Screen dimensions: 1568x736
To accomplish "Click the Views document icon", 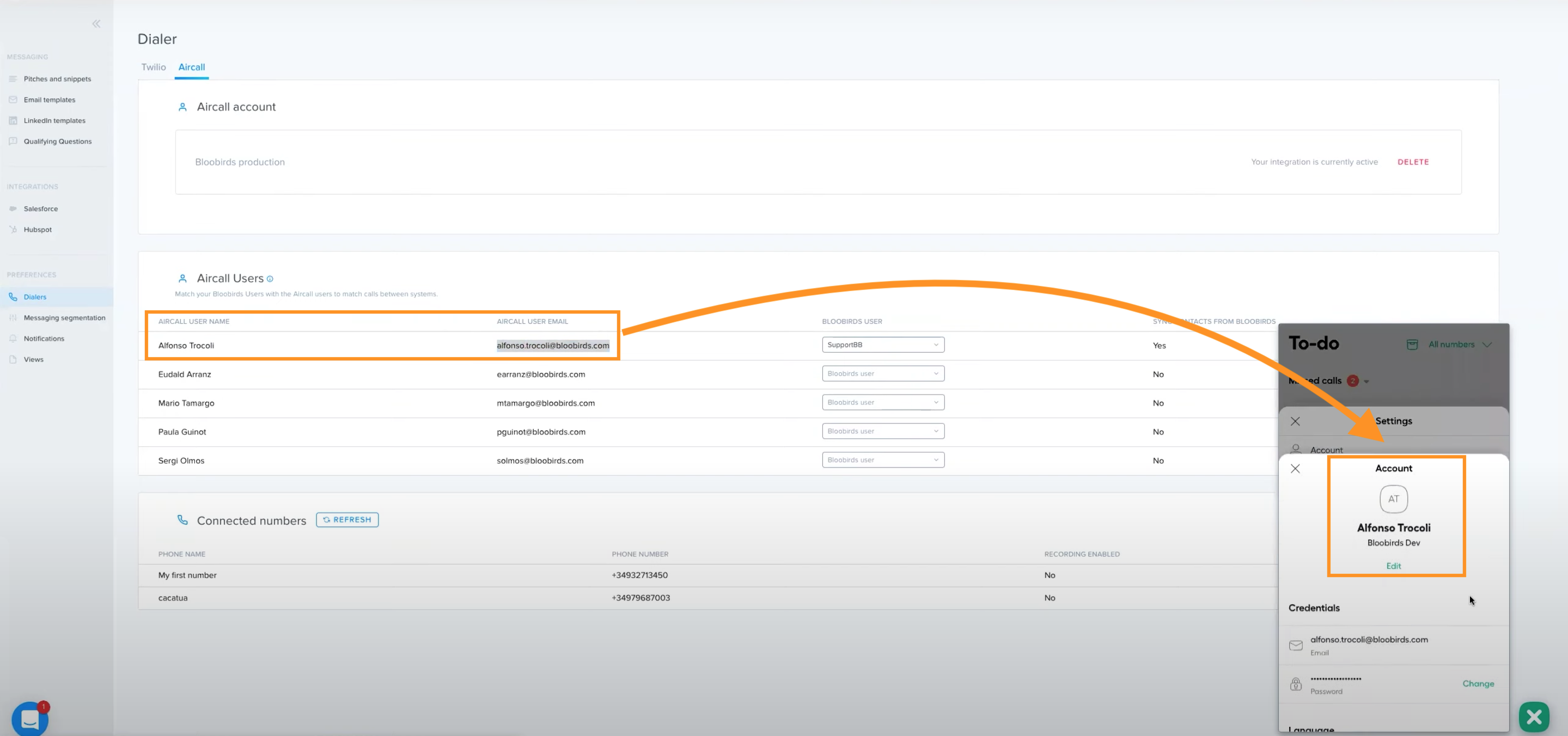I will [x=13, y=359].
